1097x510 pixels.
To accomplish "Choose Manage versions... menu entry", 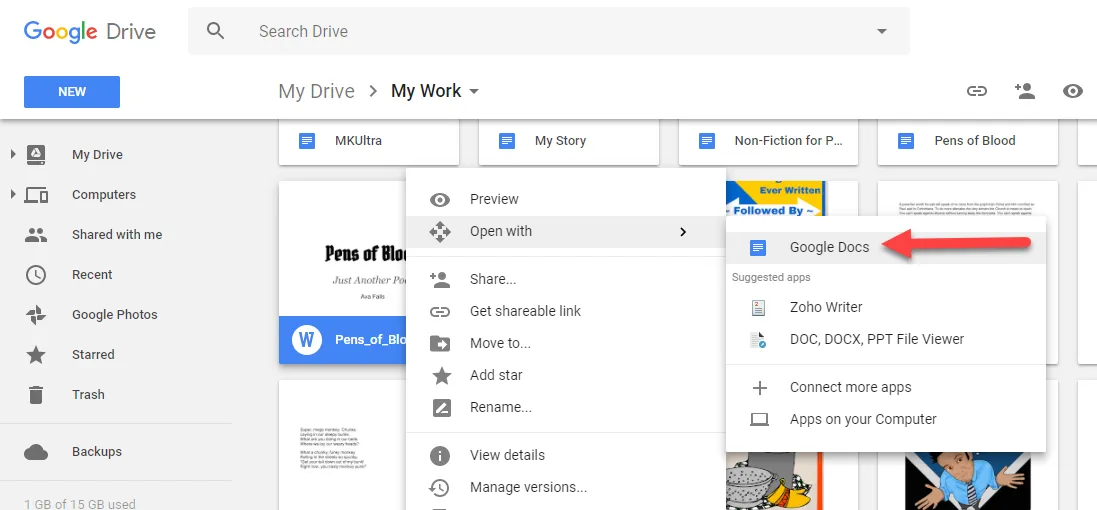I will 566,487.
